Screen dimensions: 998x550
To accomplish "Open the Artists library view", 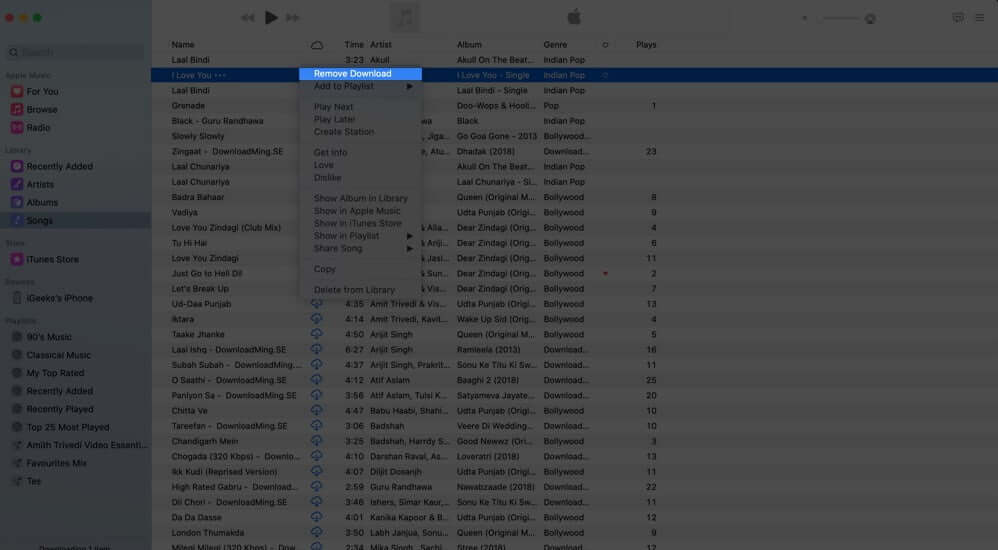I will point(39,184).
